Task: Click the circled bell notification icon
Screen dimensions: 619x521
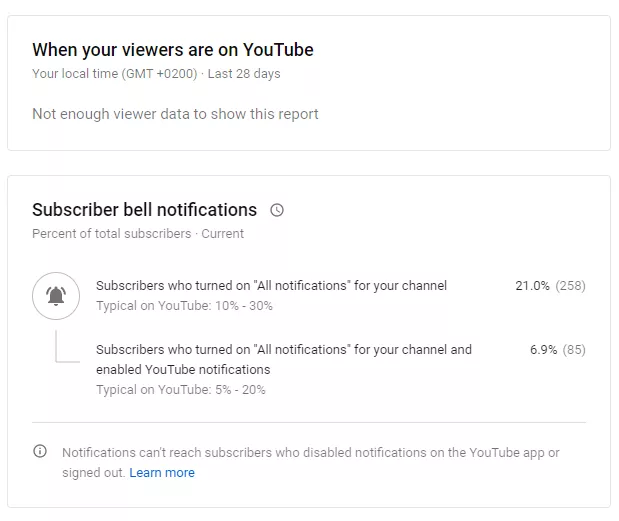Action: point(56,295)
